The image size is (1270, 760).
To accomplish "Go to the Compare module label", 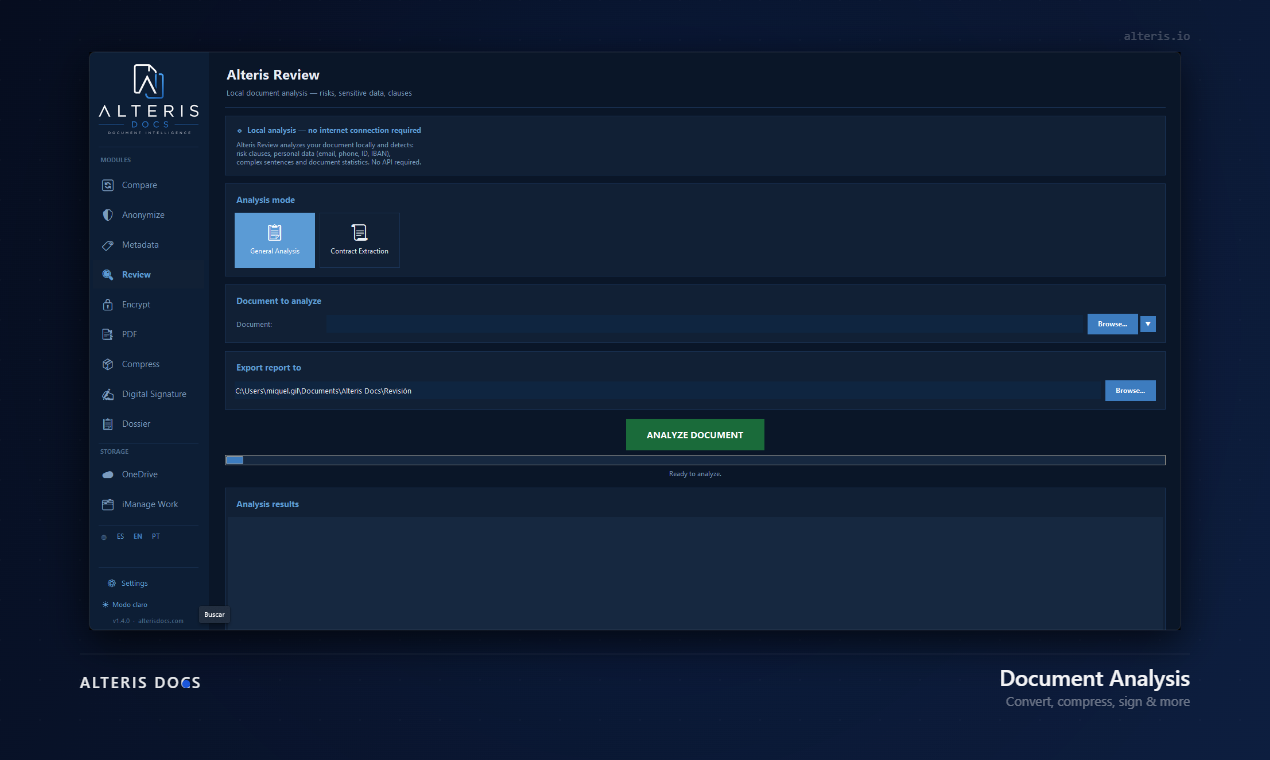I will point(139,185).
